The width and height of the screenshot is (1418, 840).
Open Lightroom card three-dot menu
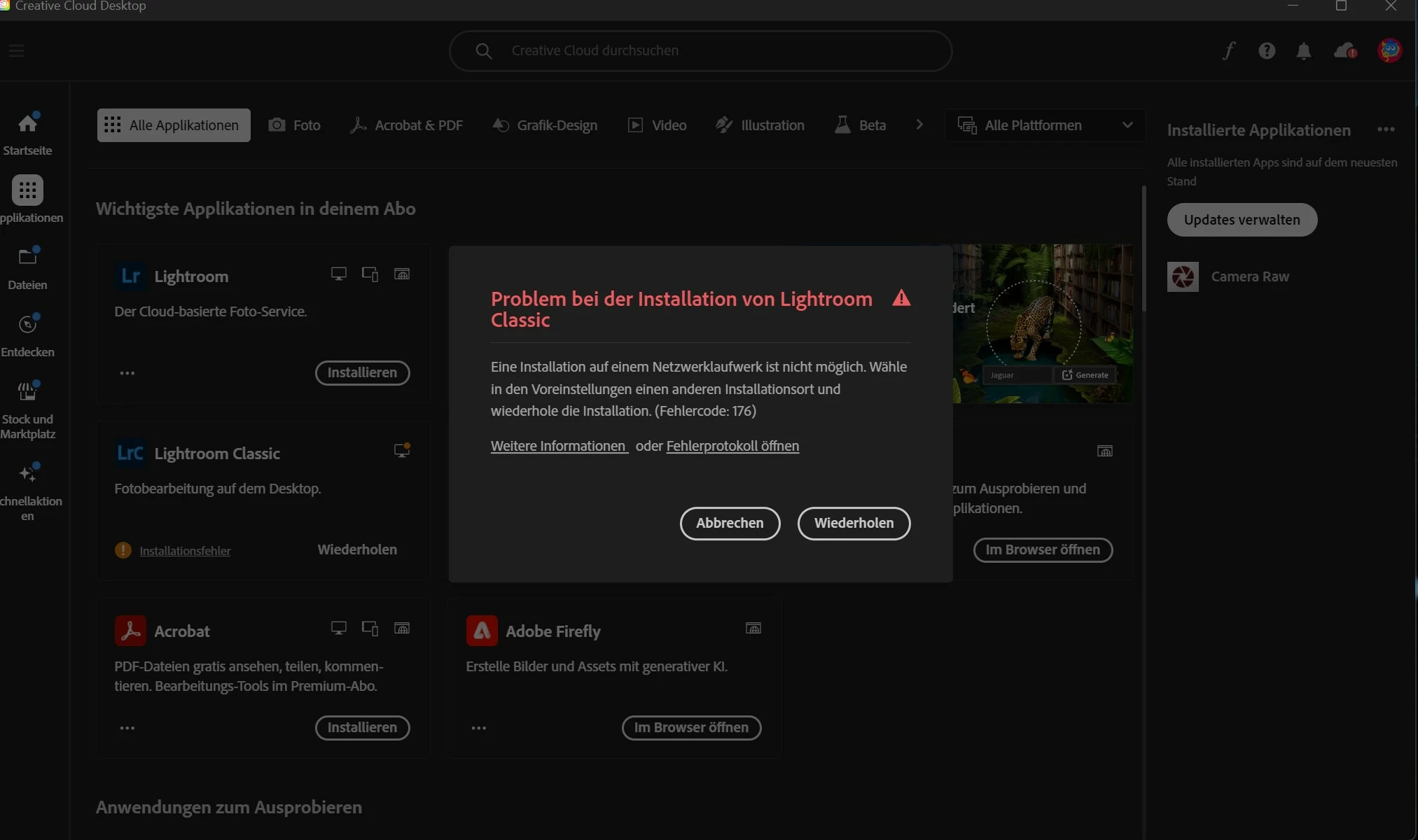[127, 373]
